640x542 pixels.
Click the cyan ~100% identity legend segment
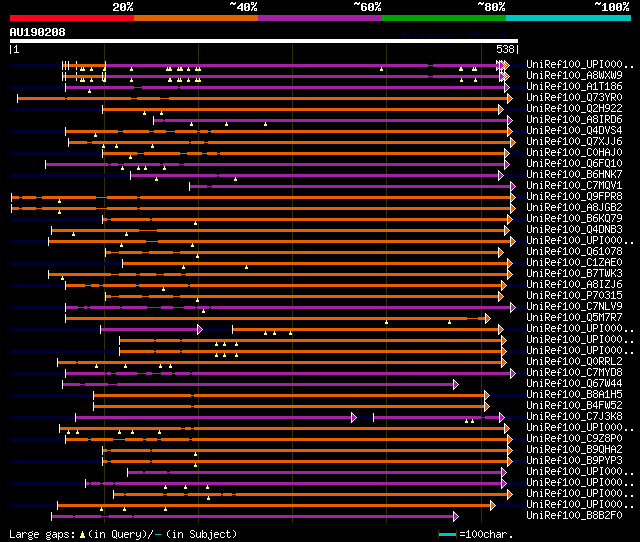(x=569, y=18)
